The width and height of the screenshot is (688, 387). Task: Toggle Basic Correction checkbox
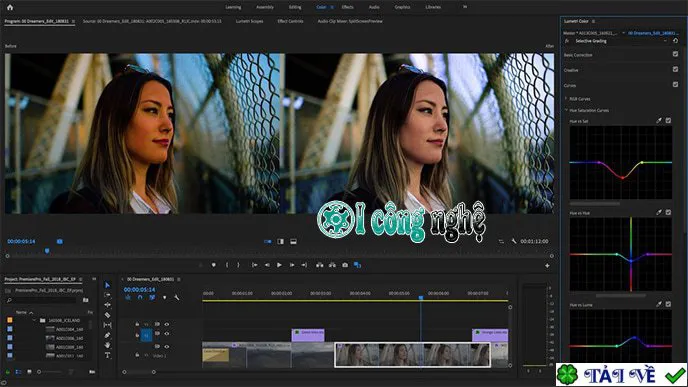675,54
